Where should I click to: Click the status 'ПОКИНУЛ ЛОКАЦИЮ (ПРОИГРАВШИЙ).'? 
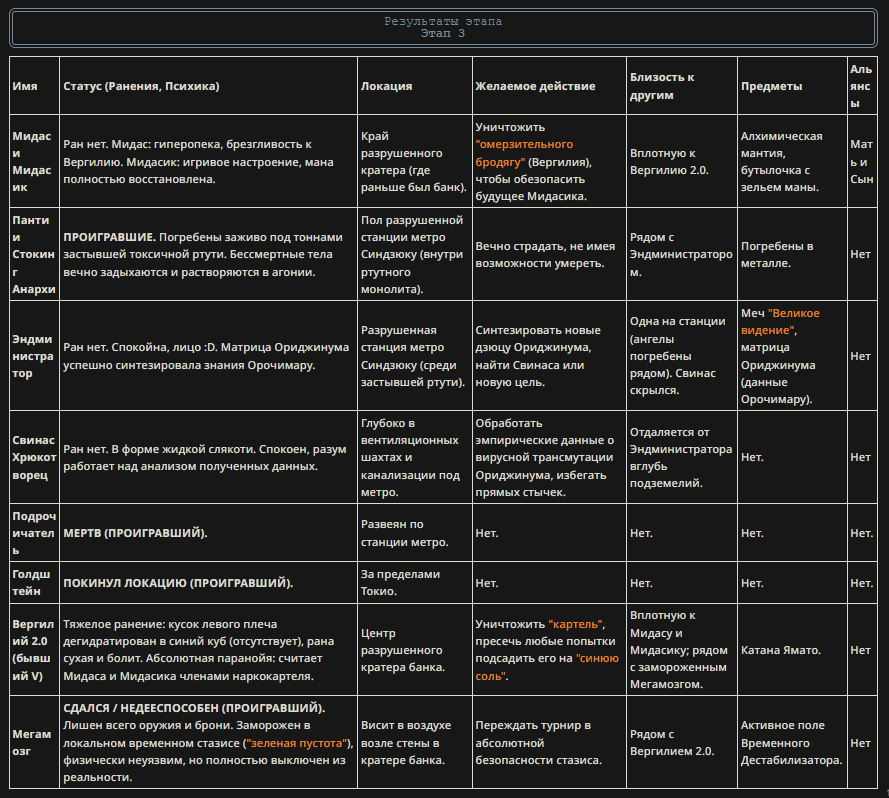(x=178, y=582)
